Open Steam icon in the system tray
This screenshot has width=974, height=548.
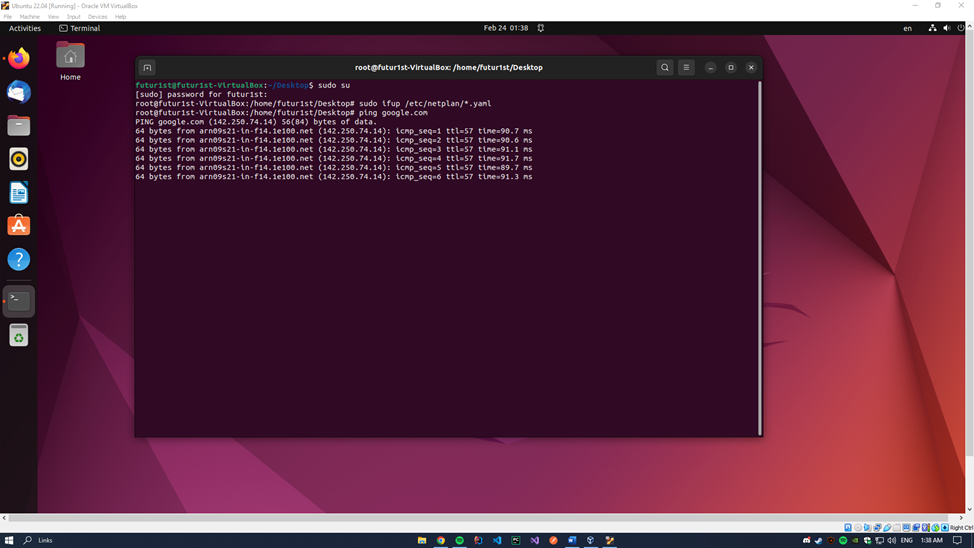818,541
